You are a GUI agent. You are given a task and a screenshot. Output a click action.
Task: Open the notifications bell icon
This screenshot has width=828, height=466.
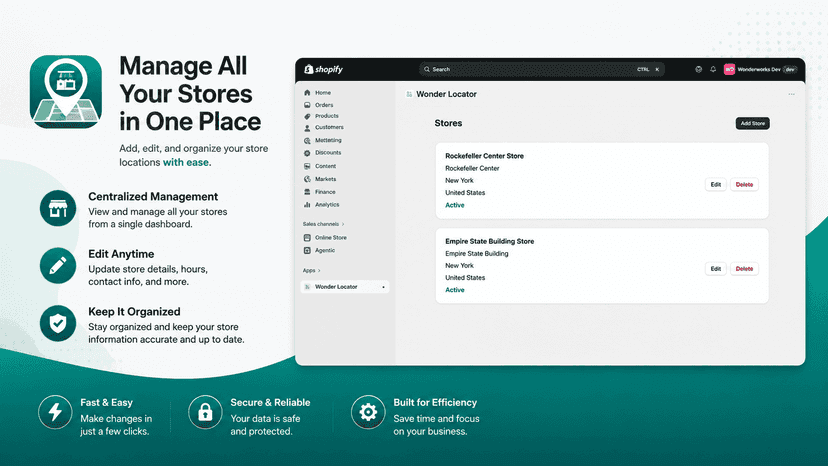point(713,69)
